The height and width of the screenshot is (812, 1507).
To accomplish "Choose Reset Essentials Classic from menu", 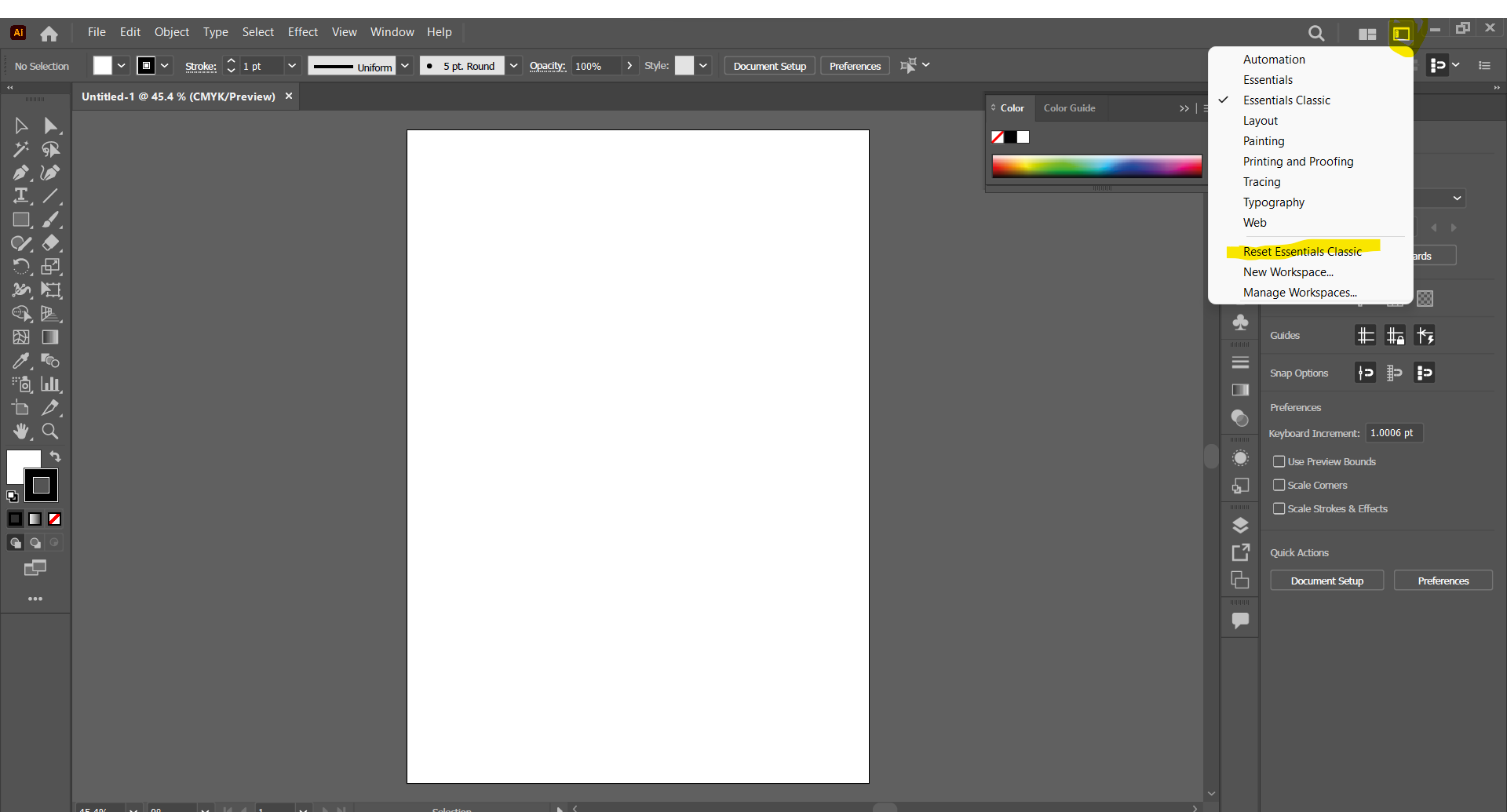I will tap(1302, 252).
